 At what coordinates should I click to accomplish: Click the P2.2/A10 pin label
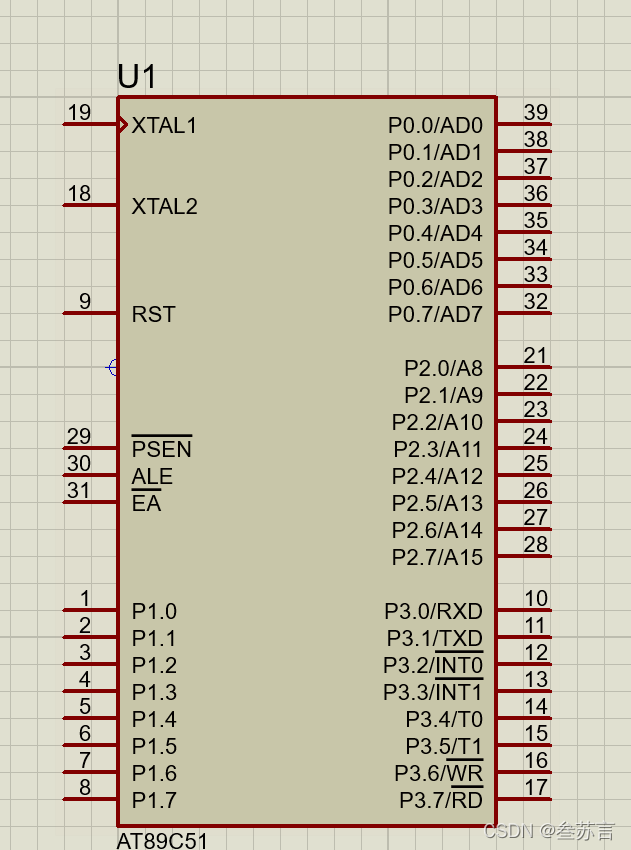pos(437,422)
